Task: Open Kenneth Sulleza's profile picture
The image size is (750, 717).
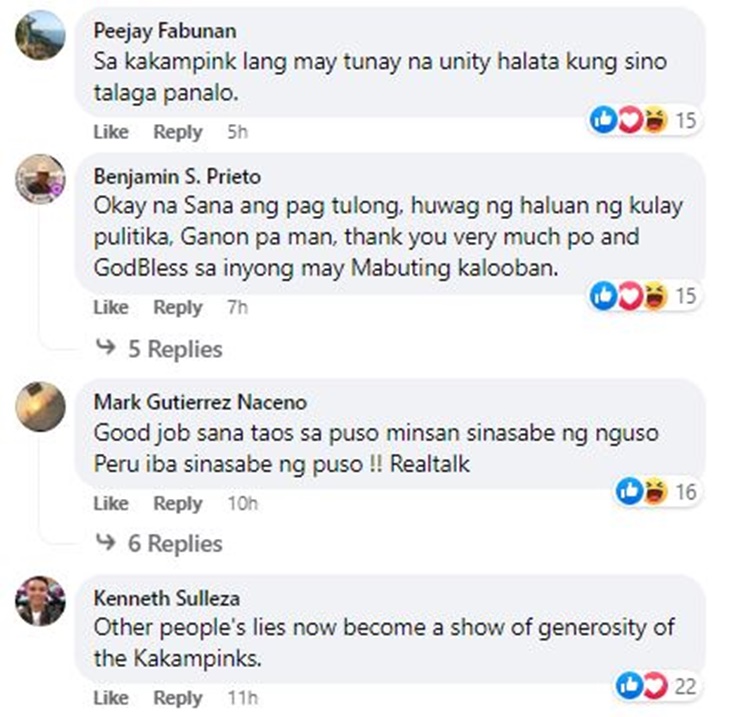Action: 40,601
